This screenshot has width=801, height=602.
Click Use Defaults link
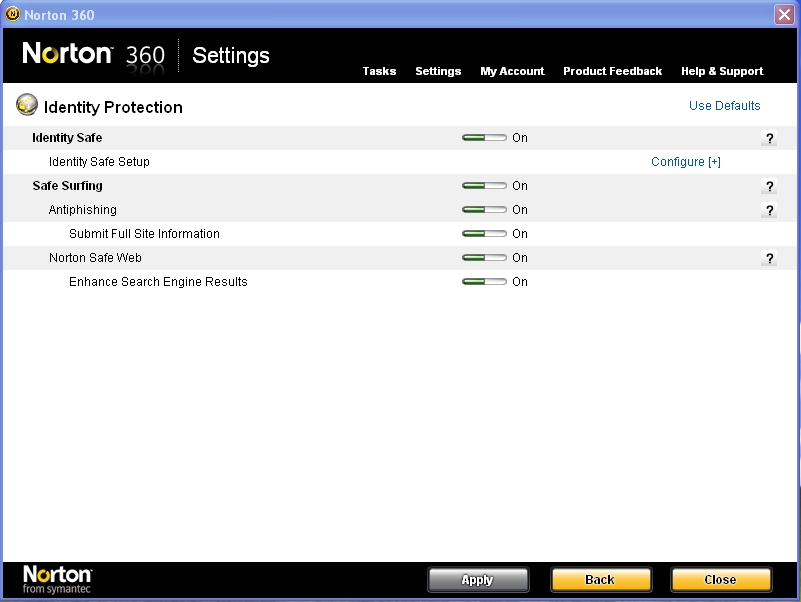[x=724, y=106]
